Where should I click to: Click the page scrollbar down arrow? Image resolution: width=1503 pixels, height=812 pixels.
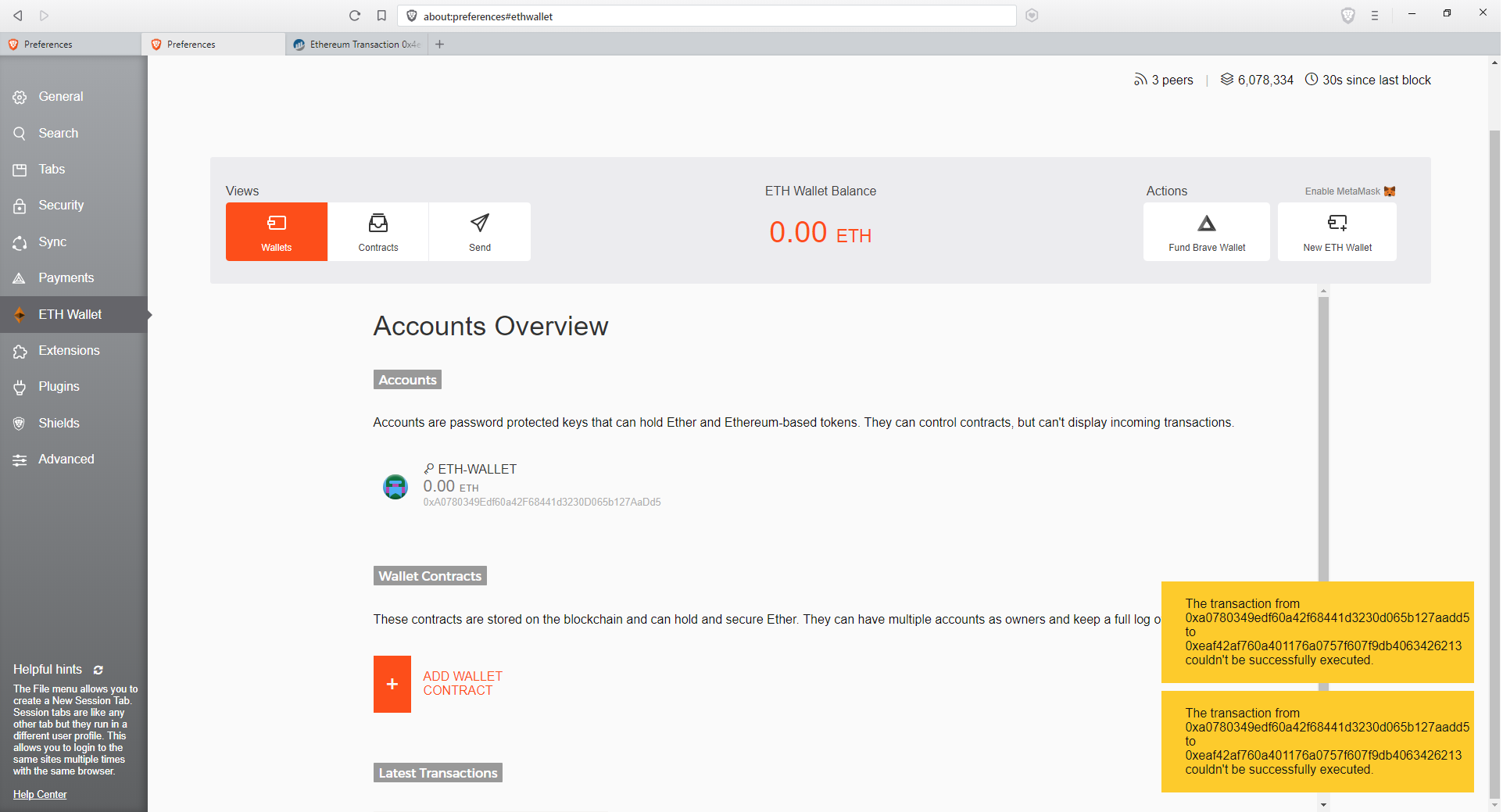(1494, 805)
